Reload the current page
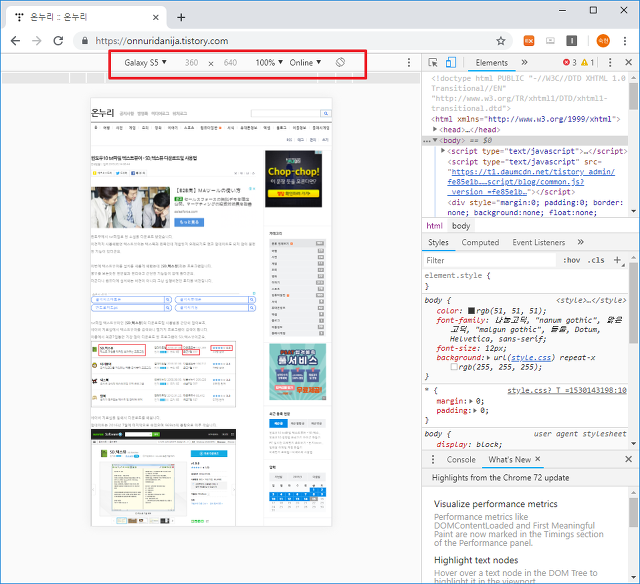 [x=58, y=40]
